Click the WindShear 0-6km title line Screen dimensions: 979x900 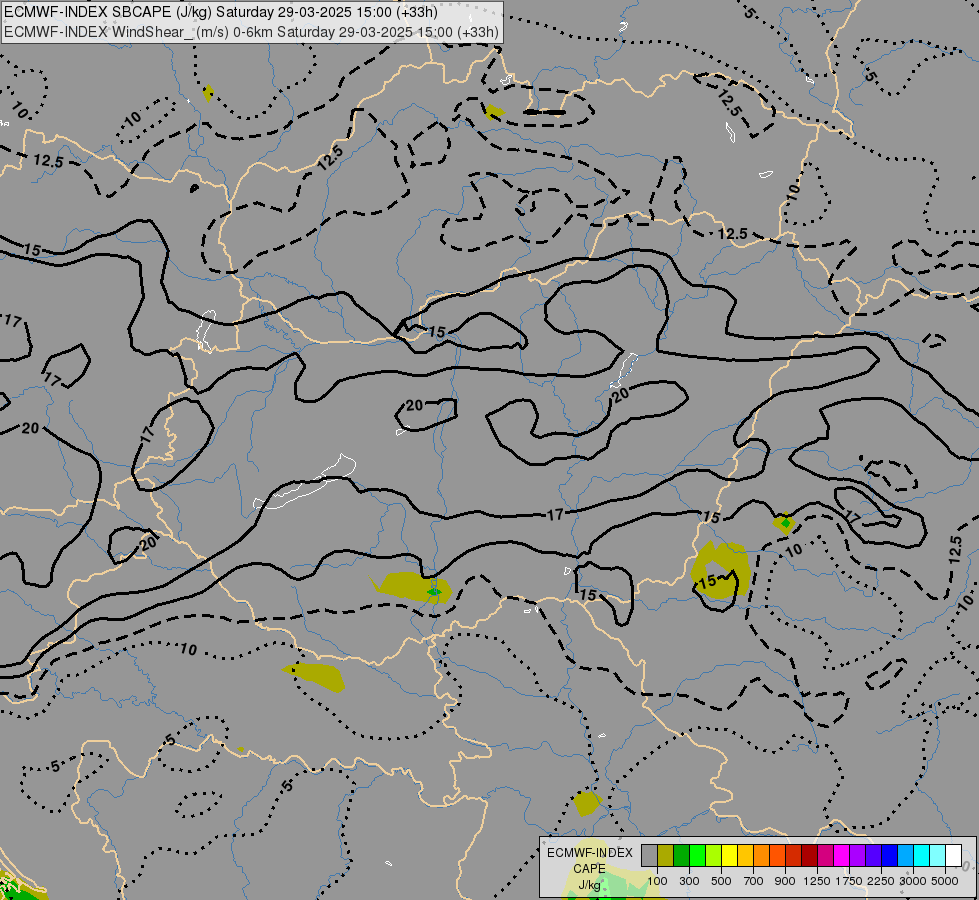pyautogui.click(x=251, y=32)
